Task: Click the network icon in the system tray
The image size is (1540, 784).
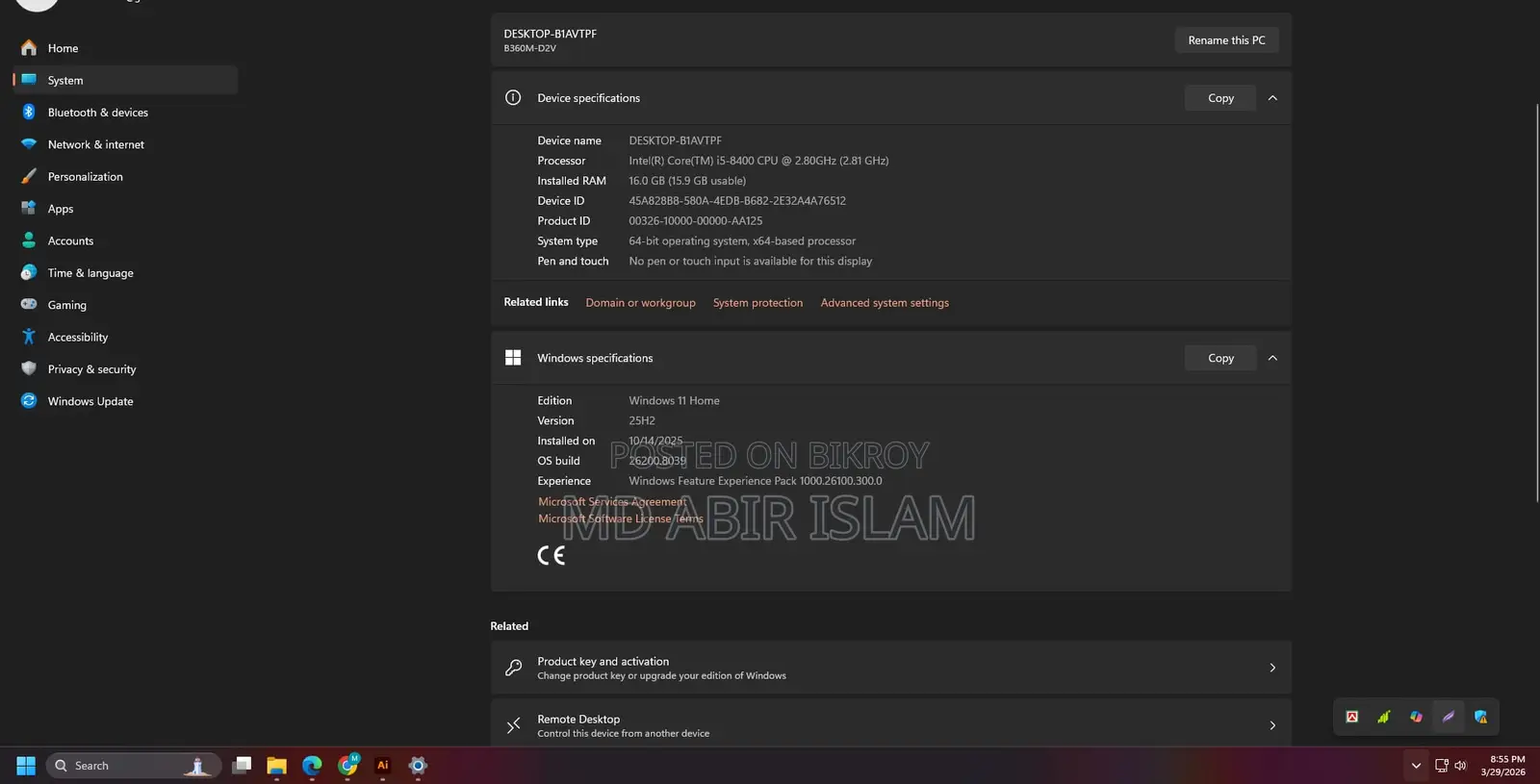Action: click(x=1442, y=766)
